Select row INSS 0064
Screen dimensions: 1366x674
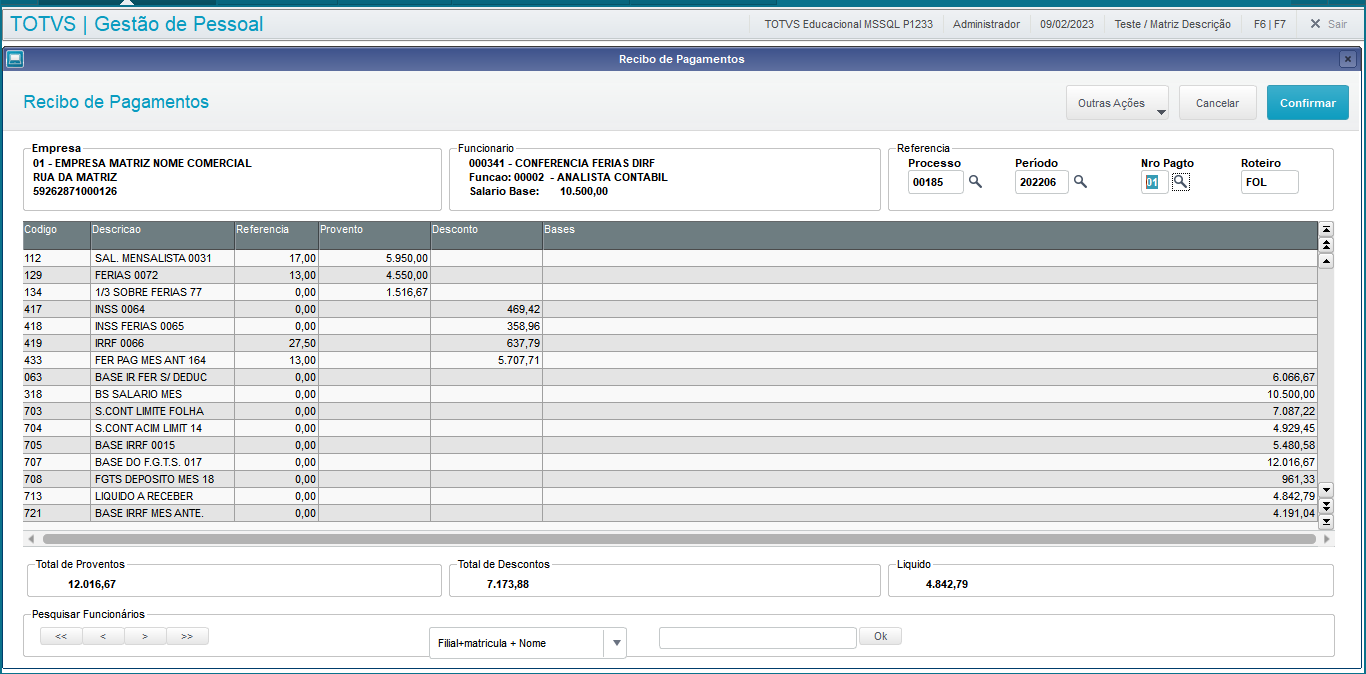pos(670,309)
